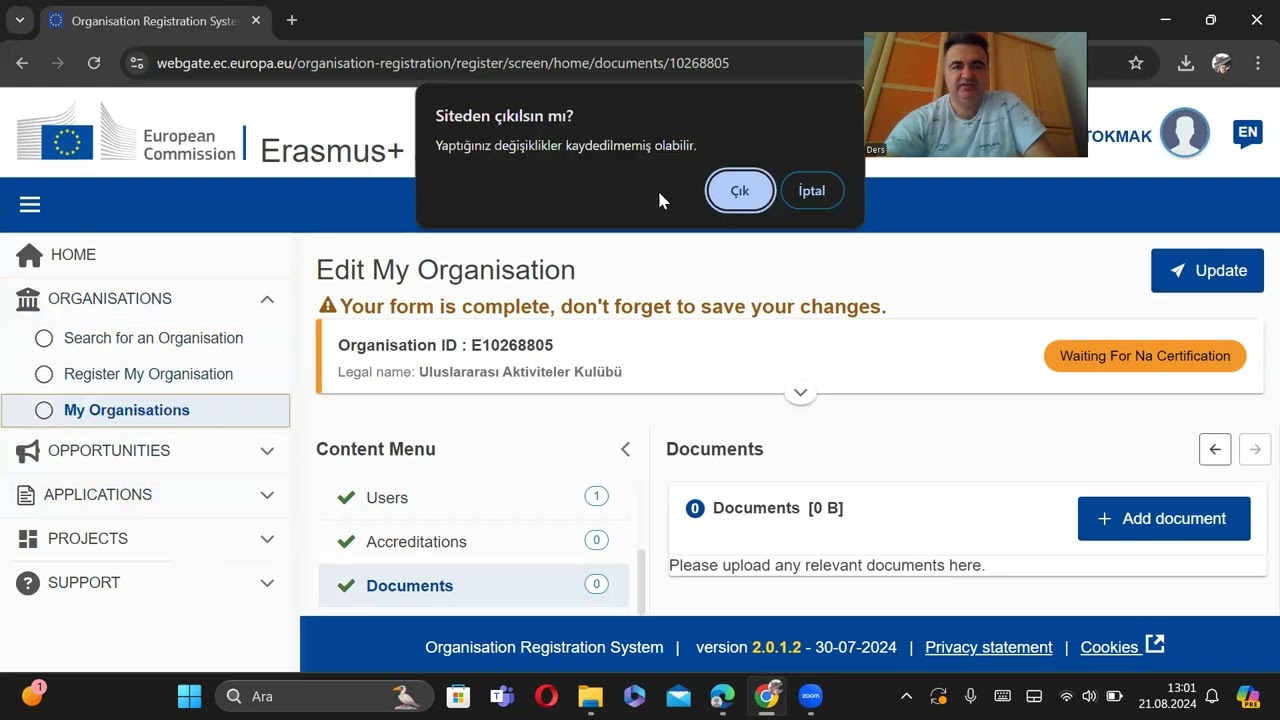Open File Explorer from taskbar
Viewport: 1280px width, 720px height.
coord(590,696)
